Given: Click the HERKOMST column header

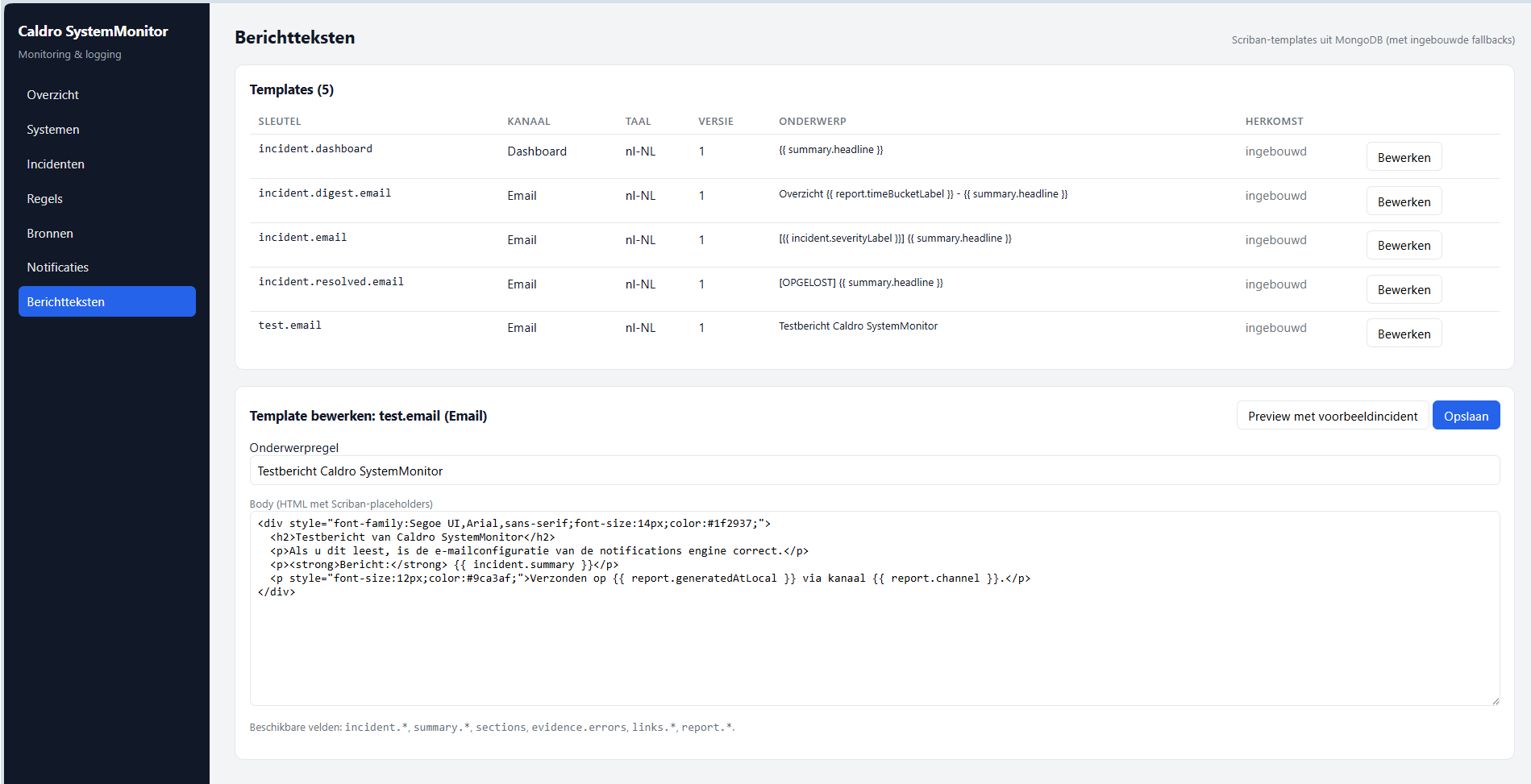Looking at the screenshot, I should (x=1274, y=122).
